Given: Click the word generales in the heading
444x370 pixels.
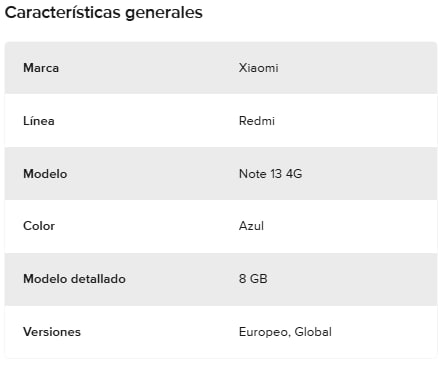Looking at the screenshot, I should tap(164, 13).
